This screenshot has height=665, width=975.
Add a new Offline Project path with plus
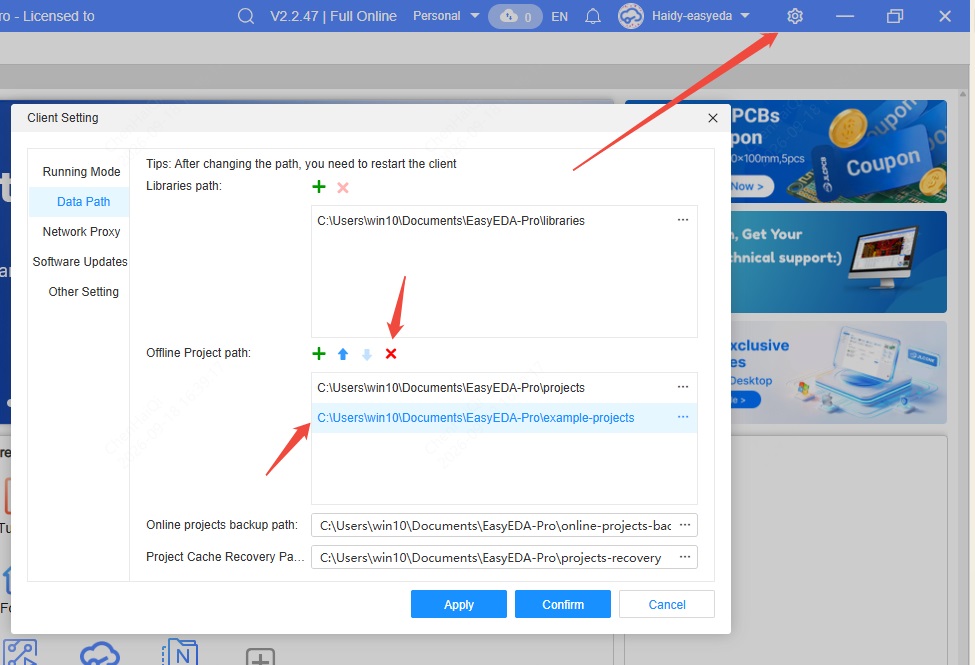318,354
